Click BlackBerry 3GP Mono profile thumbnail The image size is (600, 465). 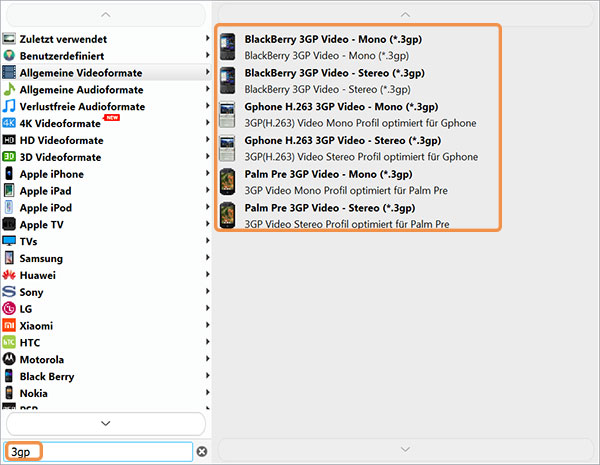[x=228, y=47]
